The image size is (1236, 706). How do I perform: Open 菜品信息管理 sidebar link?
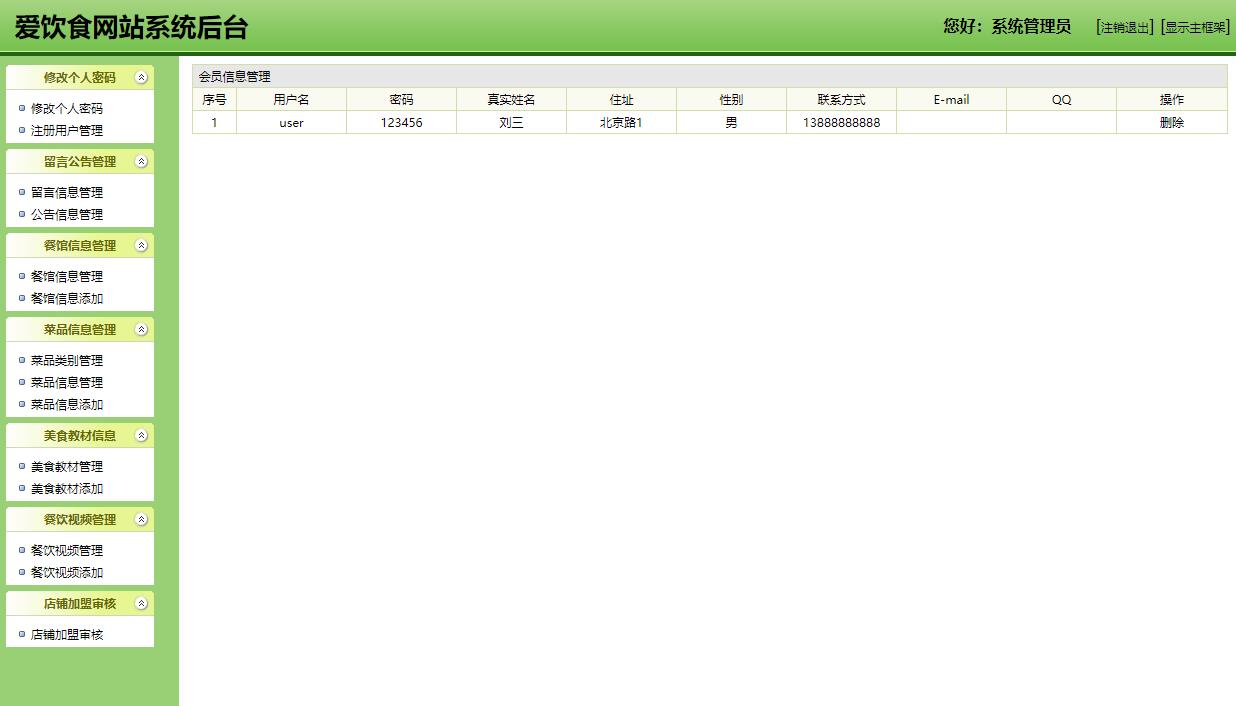tap(67, 382)
